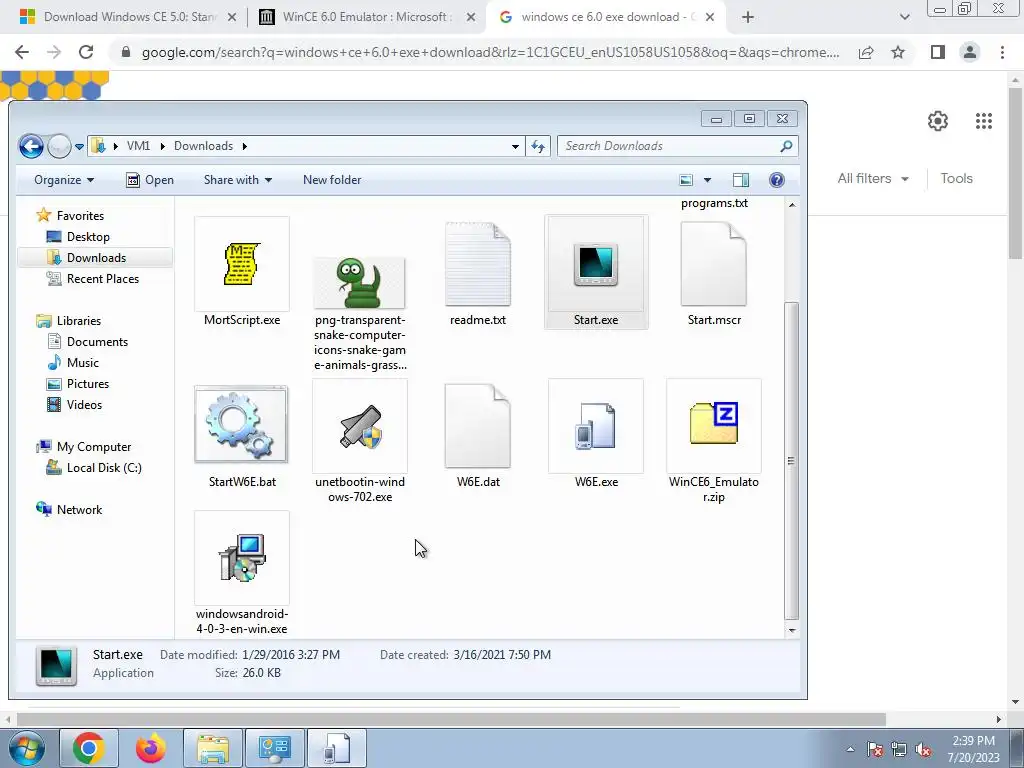
Task: Select the unetbootin-windows-702.exe icon
Action: pyautogui.click(x=360, y=426)
